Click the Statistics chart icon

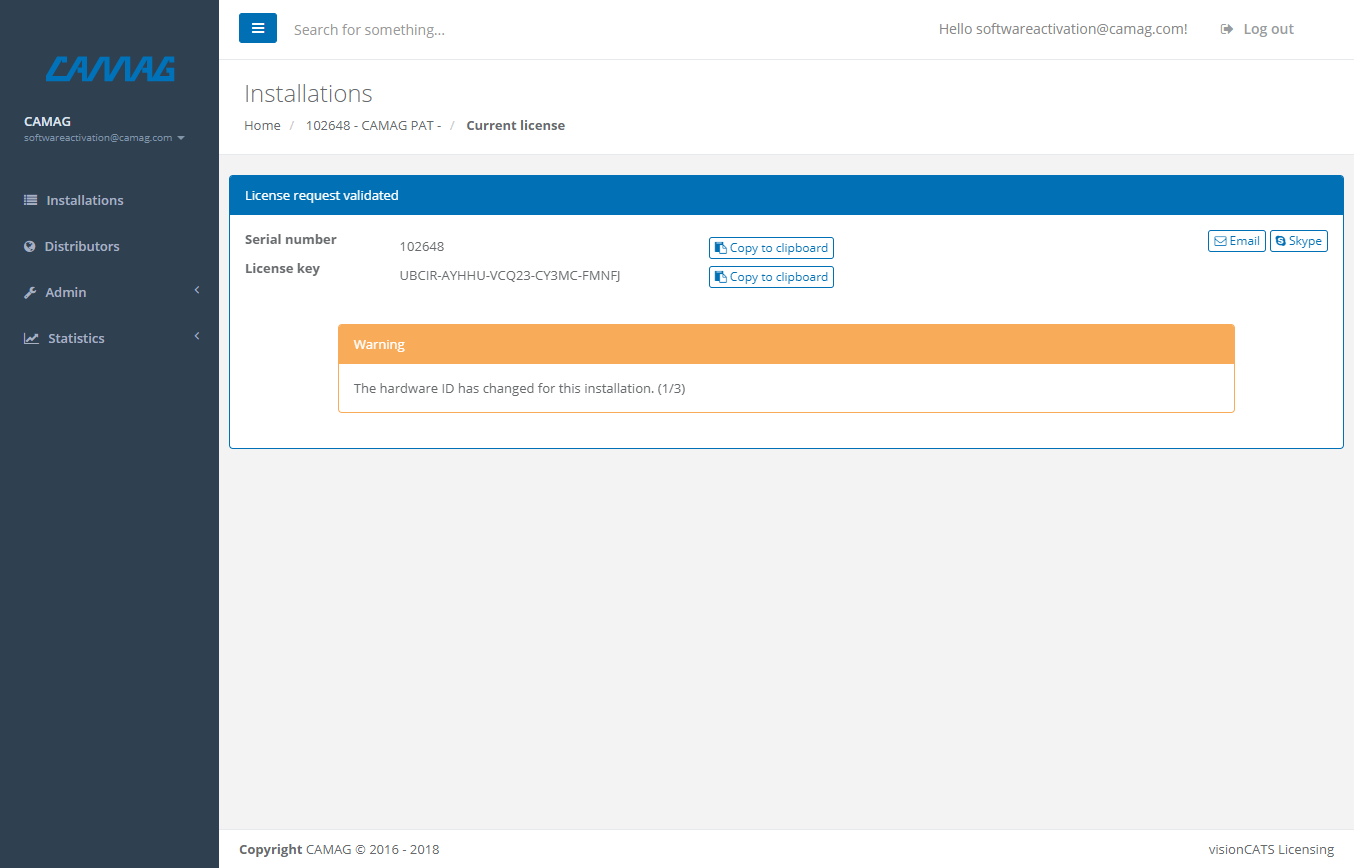[29, 338]
